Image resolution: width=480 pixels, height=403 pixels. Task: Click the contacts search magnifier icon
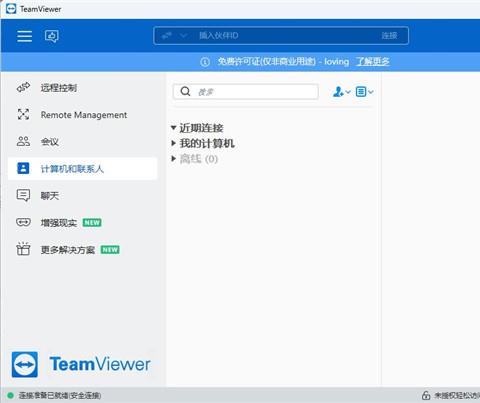pos(185,91)
